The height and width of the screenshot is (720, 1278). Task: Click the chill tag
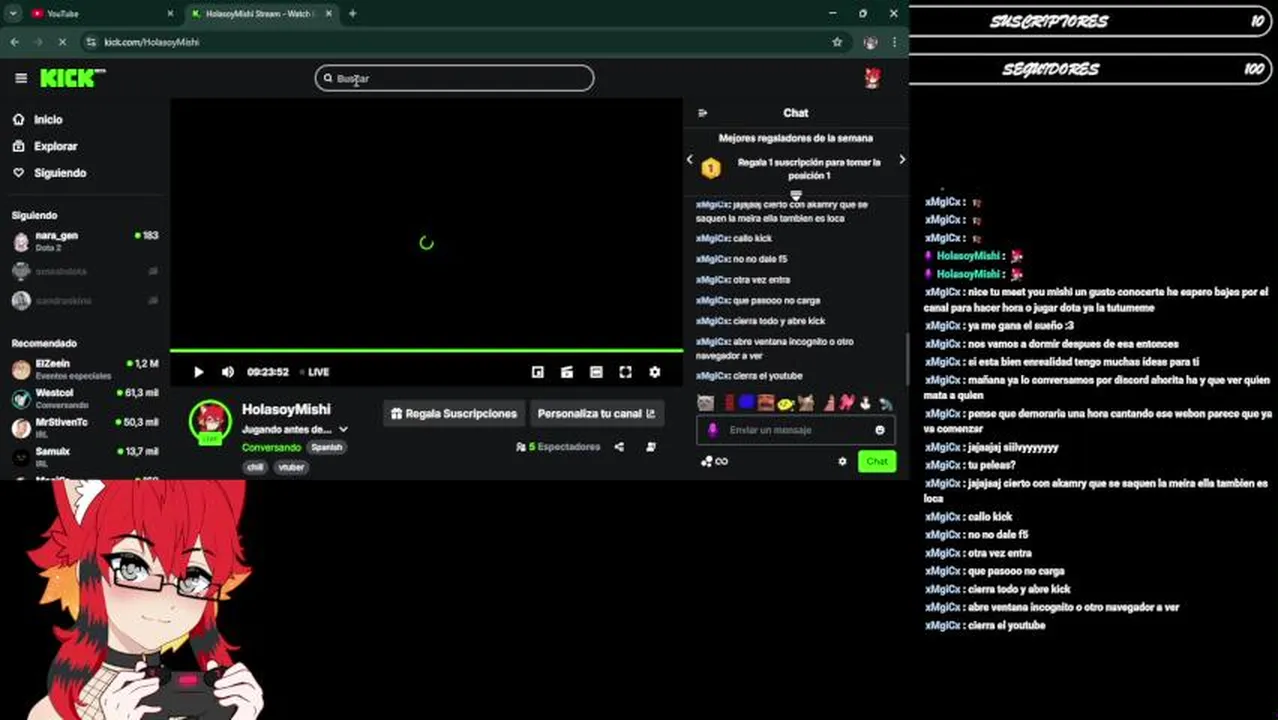pos(255,467)
